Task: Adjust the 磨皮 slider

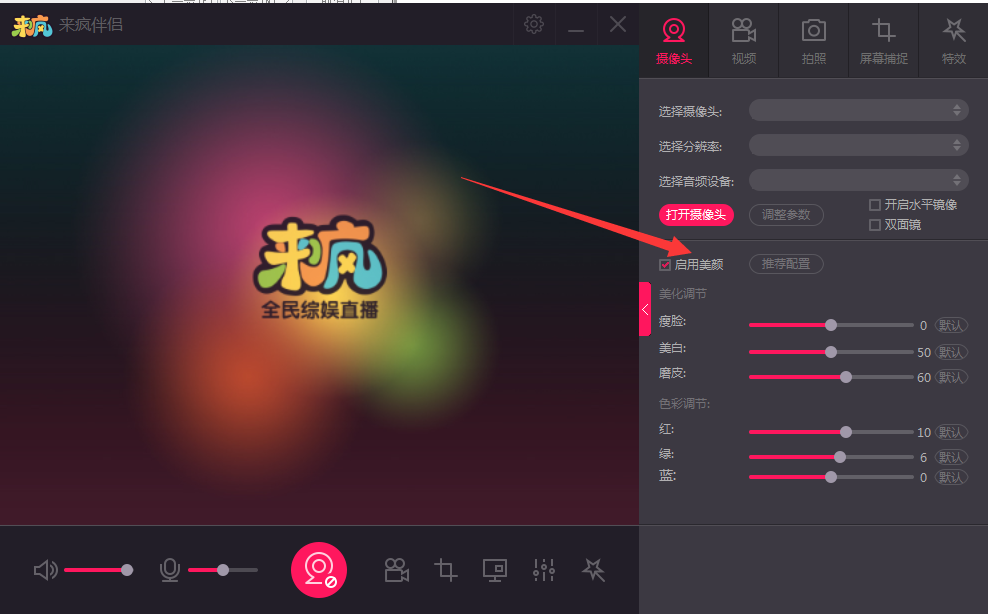Action: (x=831, y=377)
